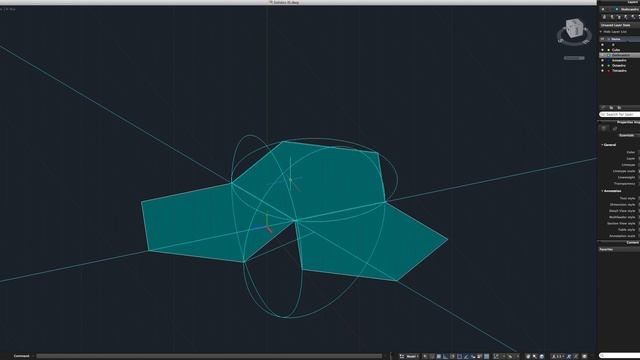
Task: Toggle visibility of the Cubo layer
Action: pos(602,50)
